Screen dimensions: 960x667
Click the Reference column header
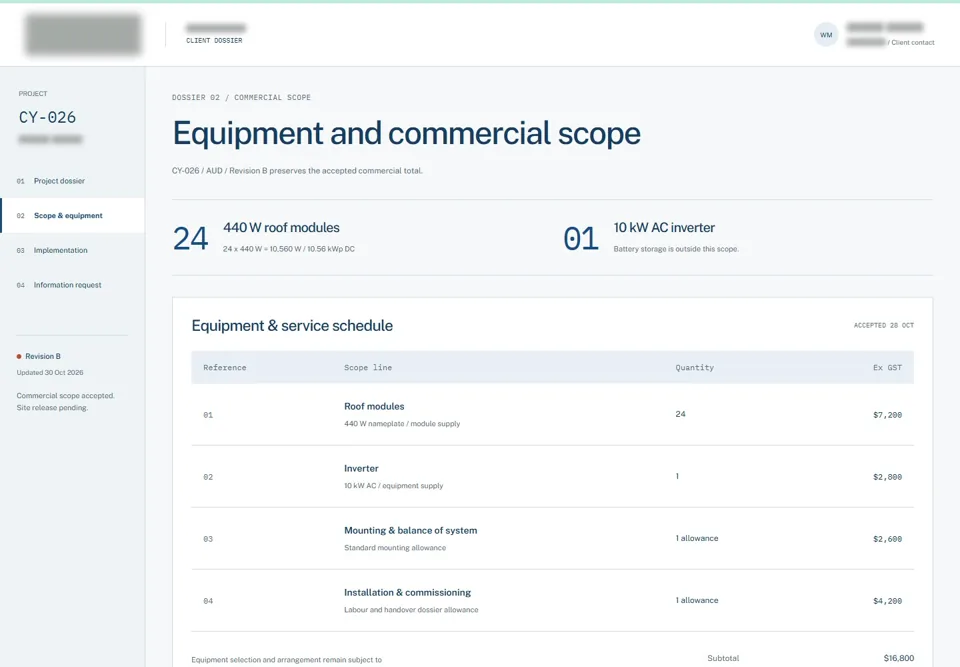(x=225, y=367)
